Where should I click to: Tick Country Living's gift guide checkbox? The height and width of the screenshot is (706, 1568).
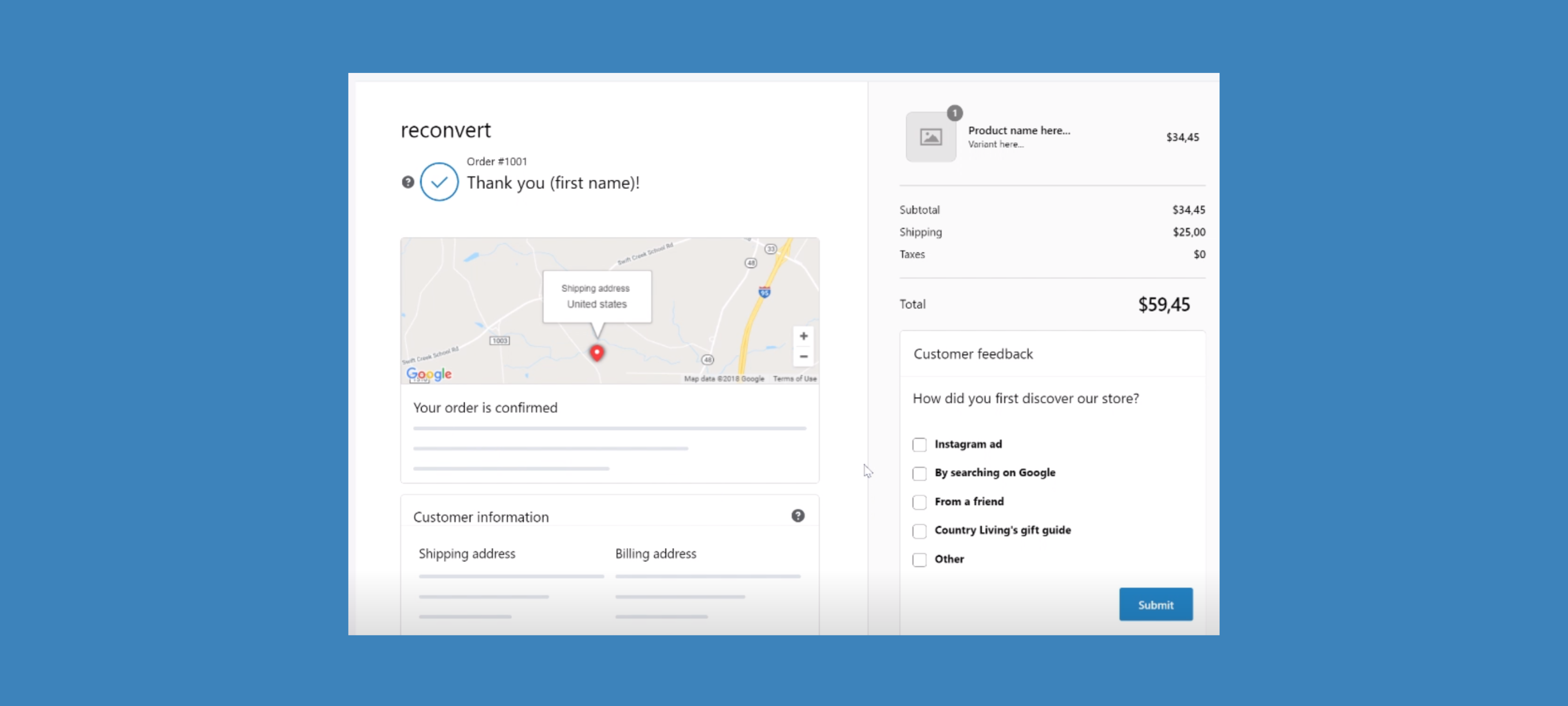919,531
